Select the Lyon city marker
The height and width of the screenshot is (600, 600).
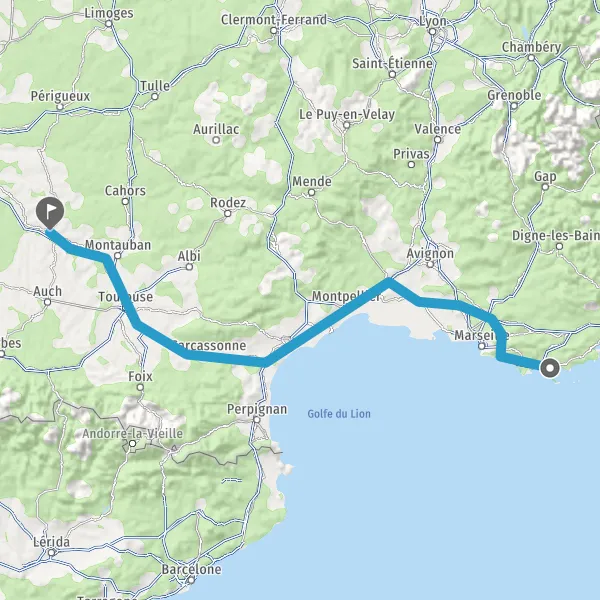coord(432,32)
